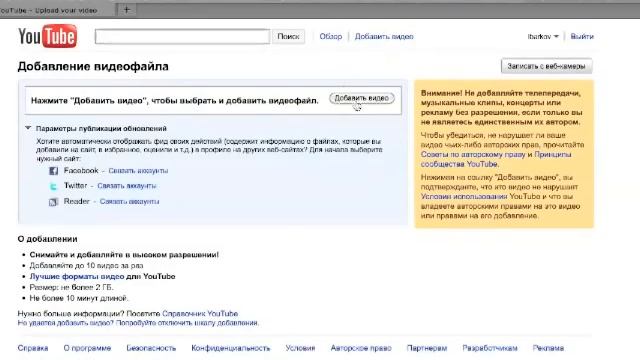Click Записать с веб-камеры button
This screenshot has width=640, height=360.
(x=547, y=66)
